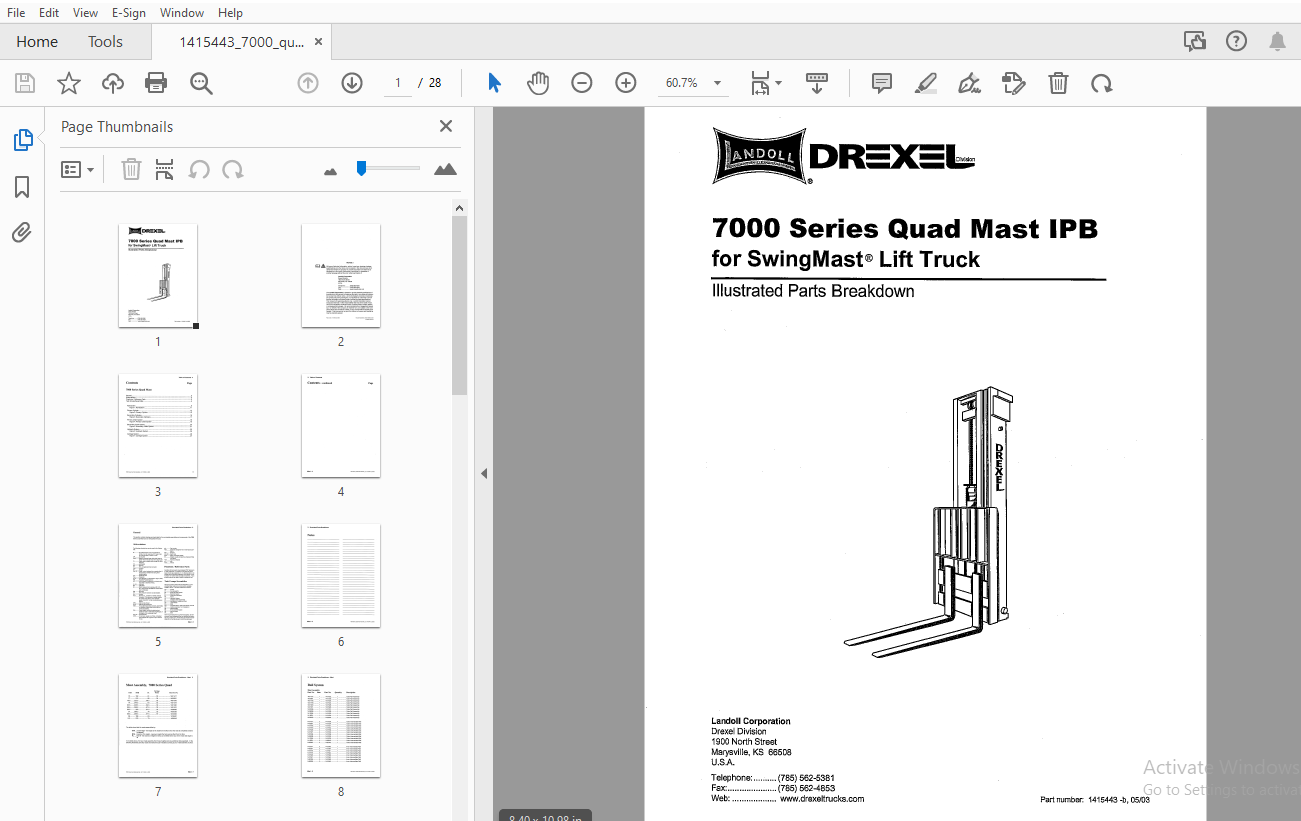Viewport: 1301px width, 821px height.
Task: Open the Help menu
Action: [x=230, y=13]
